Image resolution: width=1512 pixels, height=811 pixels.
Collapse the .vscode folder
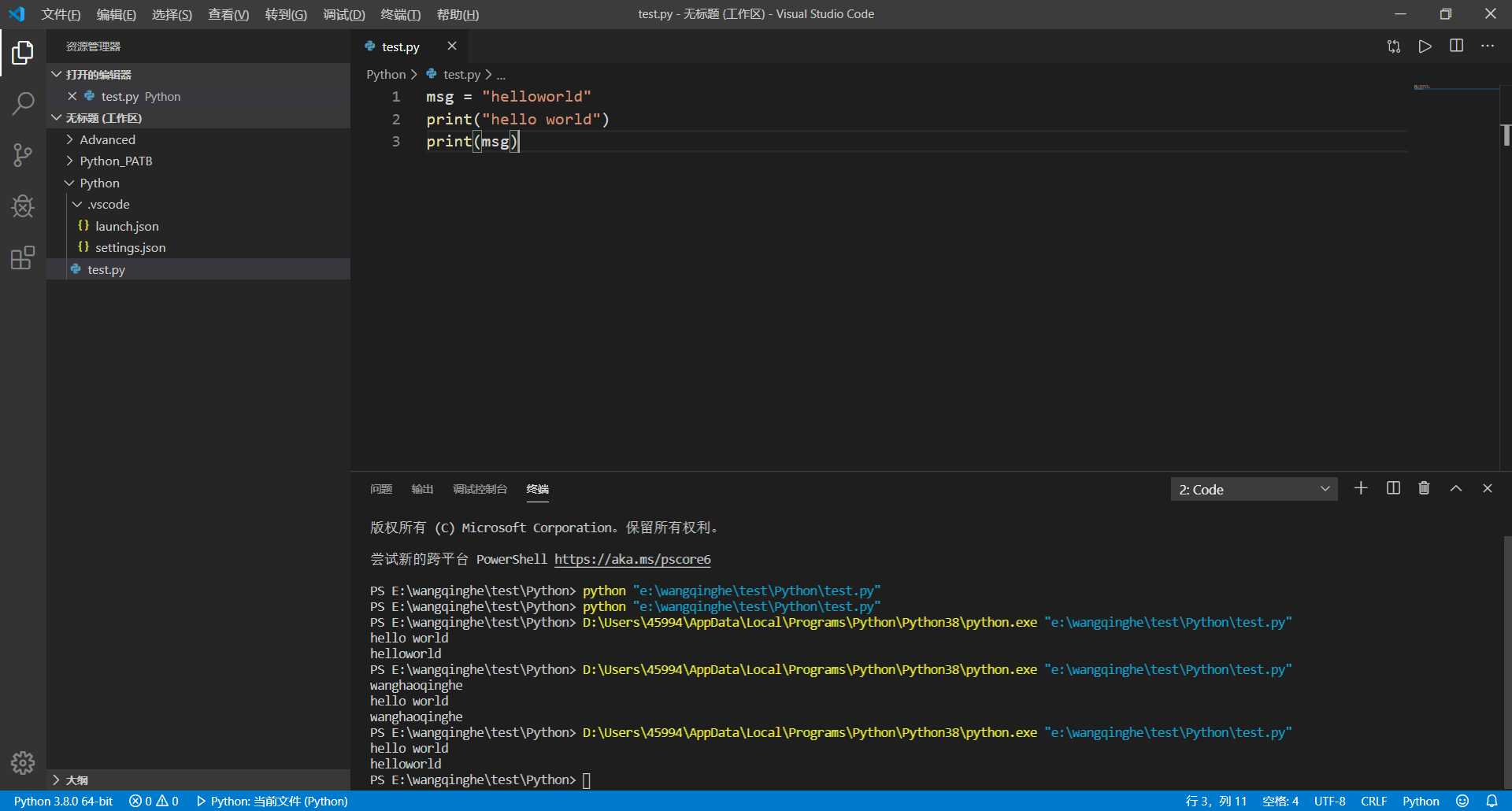109,205
